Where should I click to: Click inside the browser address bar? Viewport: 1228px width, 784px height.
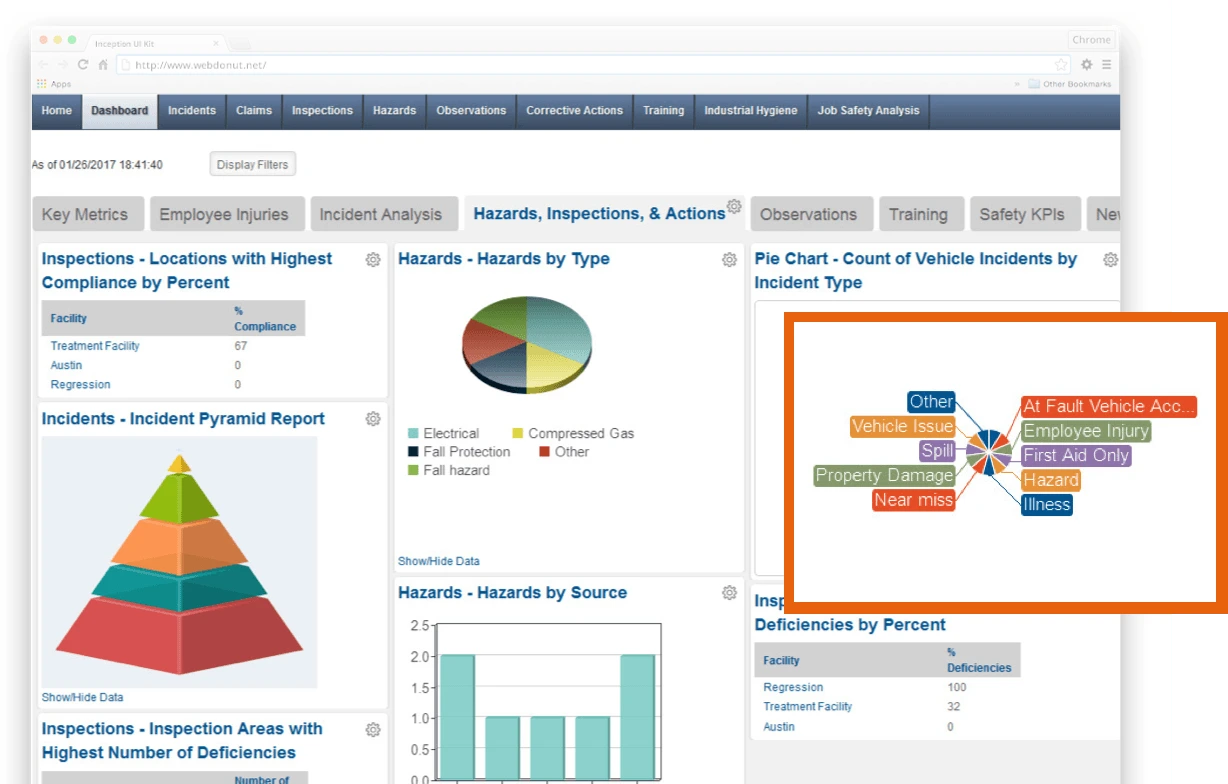(400, 63)
